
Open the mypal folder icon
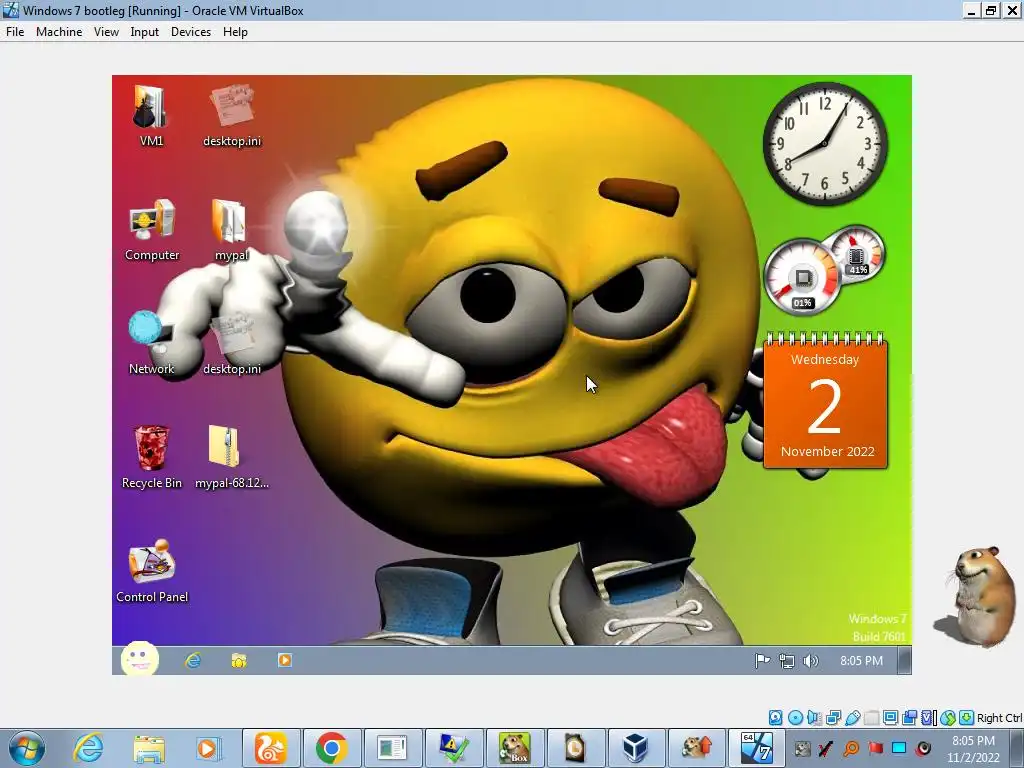point(231,230)
